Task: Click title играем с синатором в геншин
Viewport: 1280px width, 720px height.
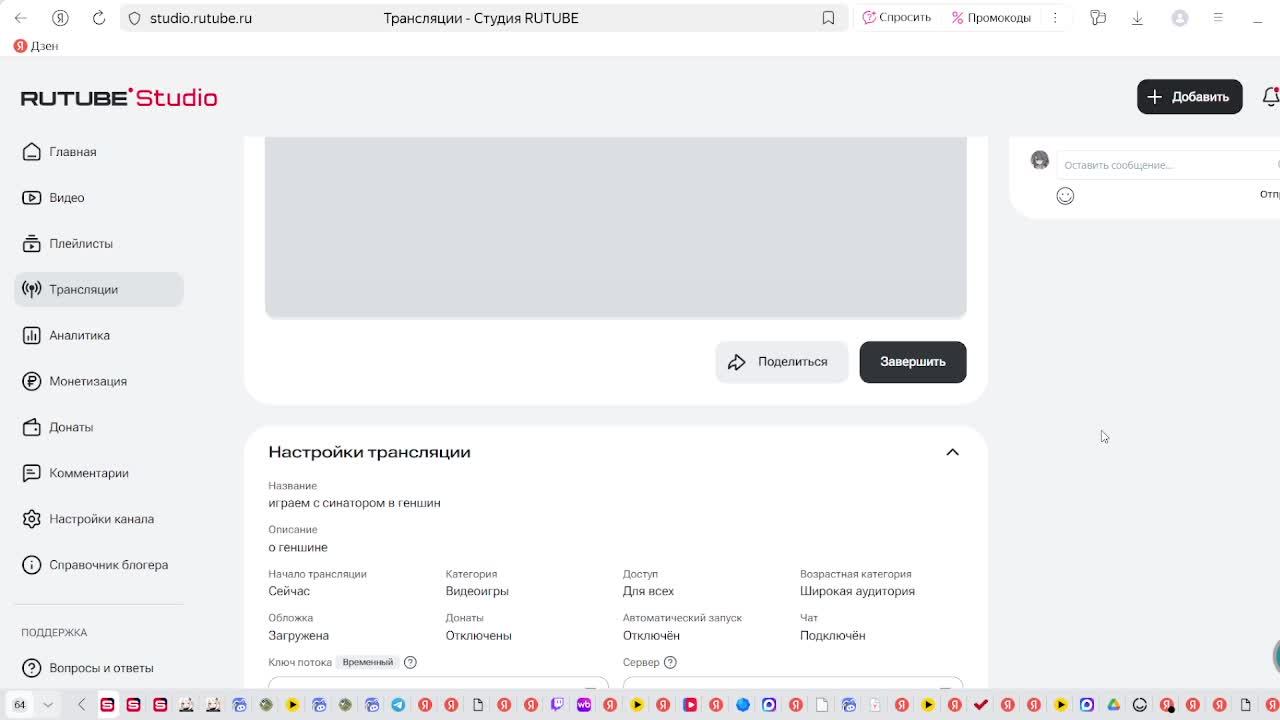Action: [354, 503]
